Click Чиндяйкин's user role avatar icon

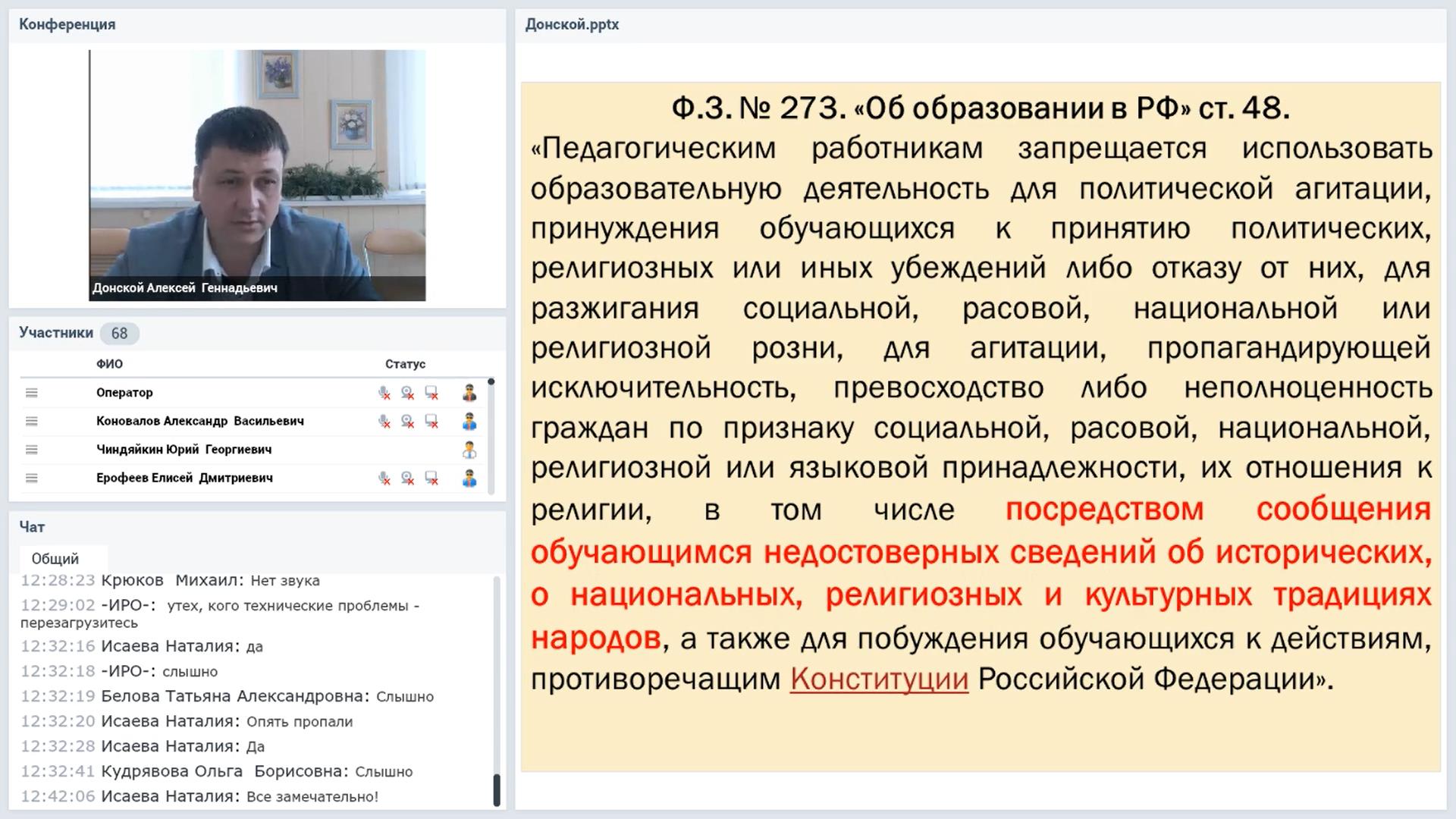[x=469, y=450]
